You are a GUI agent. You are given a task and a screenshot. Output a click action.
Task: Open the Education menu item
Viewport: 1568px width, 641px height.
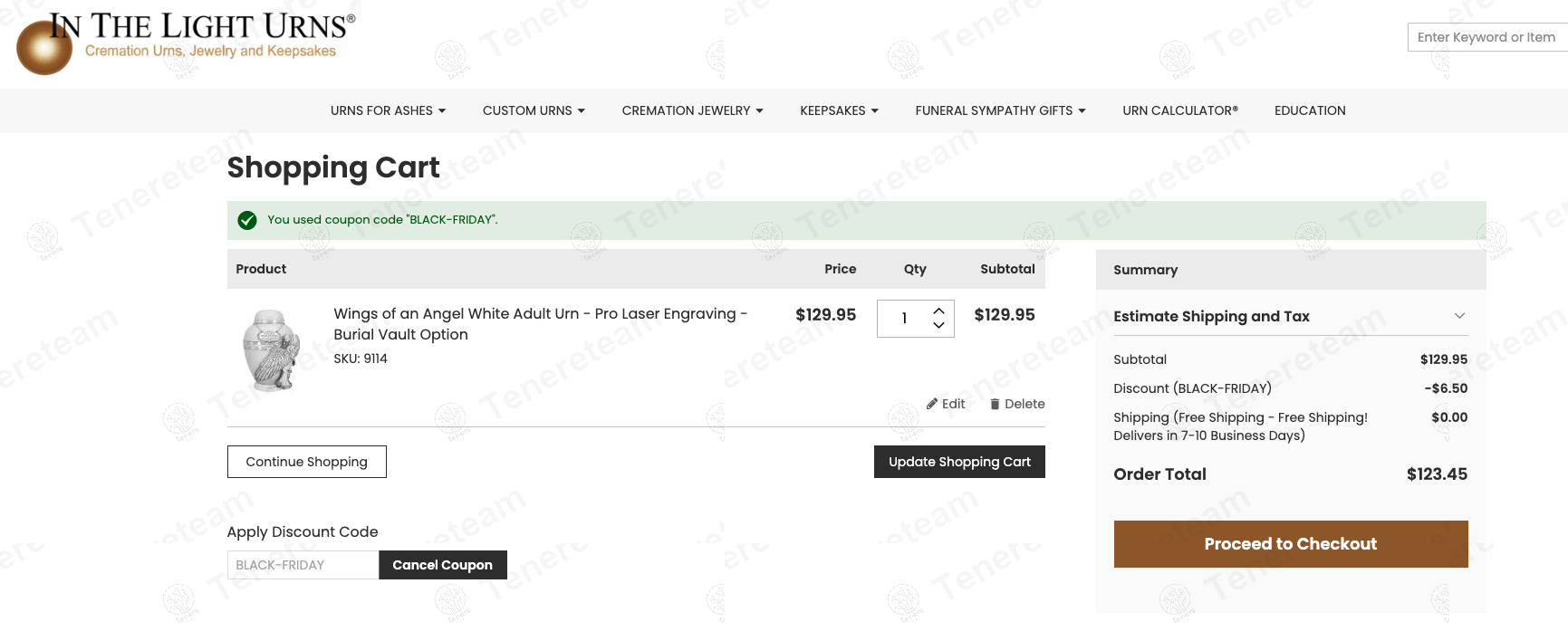(x=1310, y=110)
